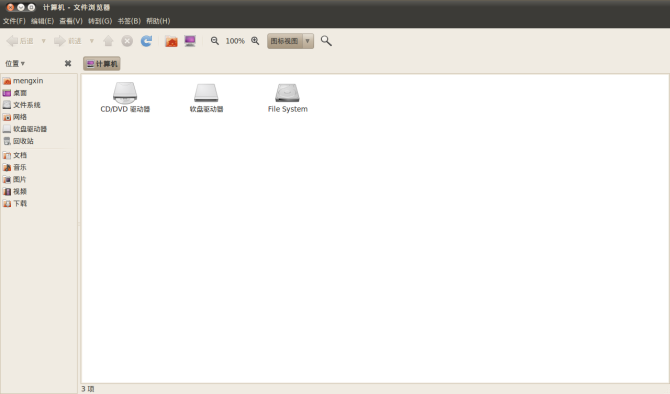Minimize the file browser window
The height and width of the screenshot is (394, 670).
[x=21, y=7]
